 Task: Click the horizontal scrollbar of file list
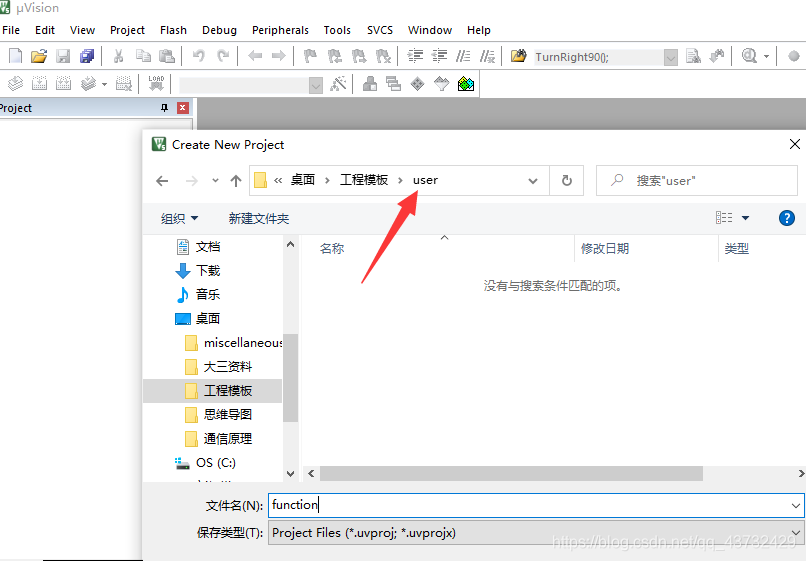(511, 473)
